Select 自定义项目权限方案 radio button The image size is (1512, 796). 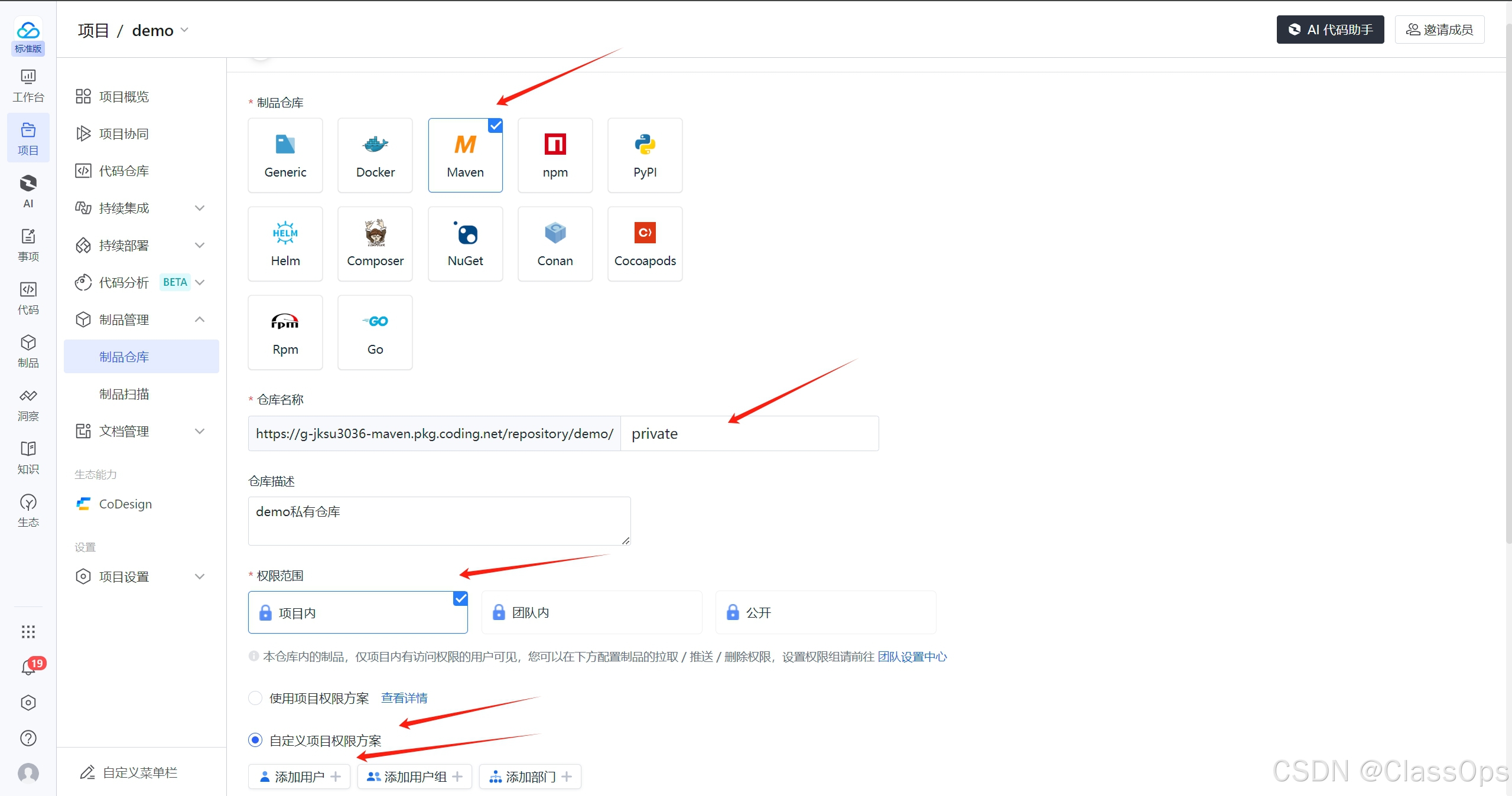coord(255,740)
